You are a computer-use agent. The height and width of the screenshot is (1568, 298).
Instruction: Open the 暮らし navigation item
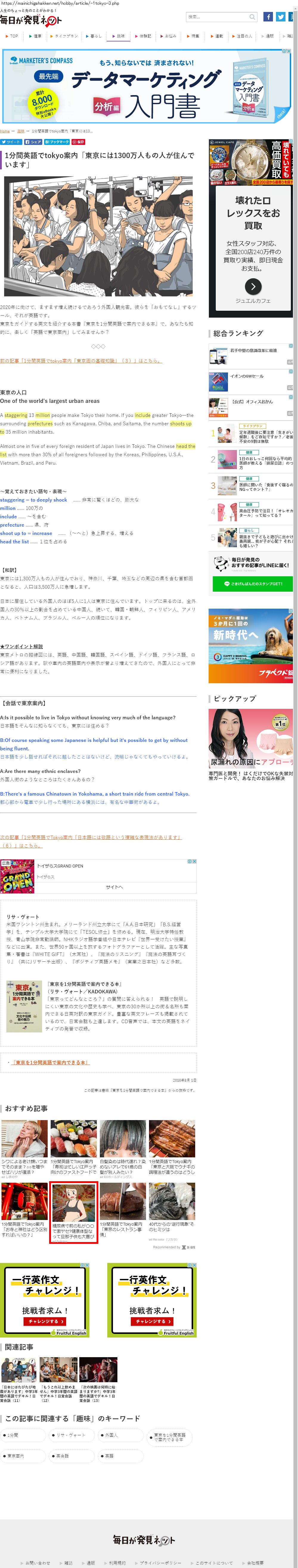coord(94,36)
